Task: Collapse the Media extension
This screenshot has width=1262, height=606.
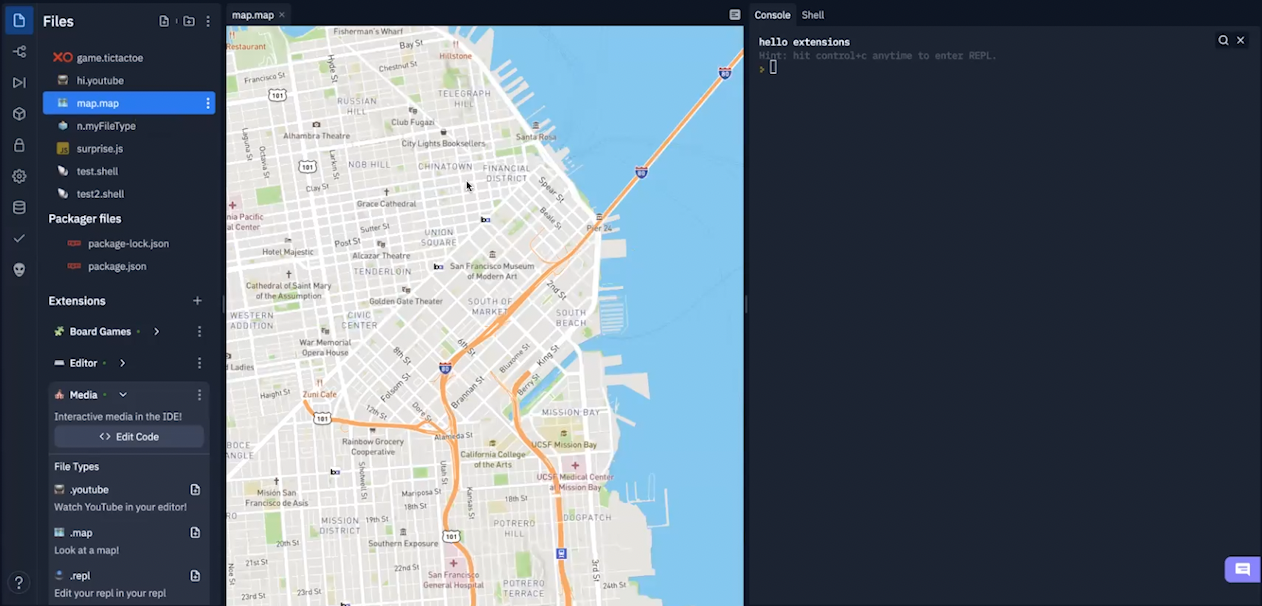Action: 122,394
